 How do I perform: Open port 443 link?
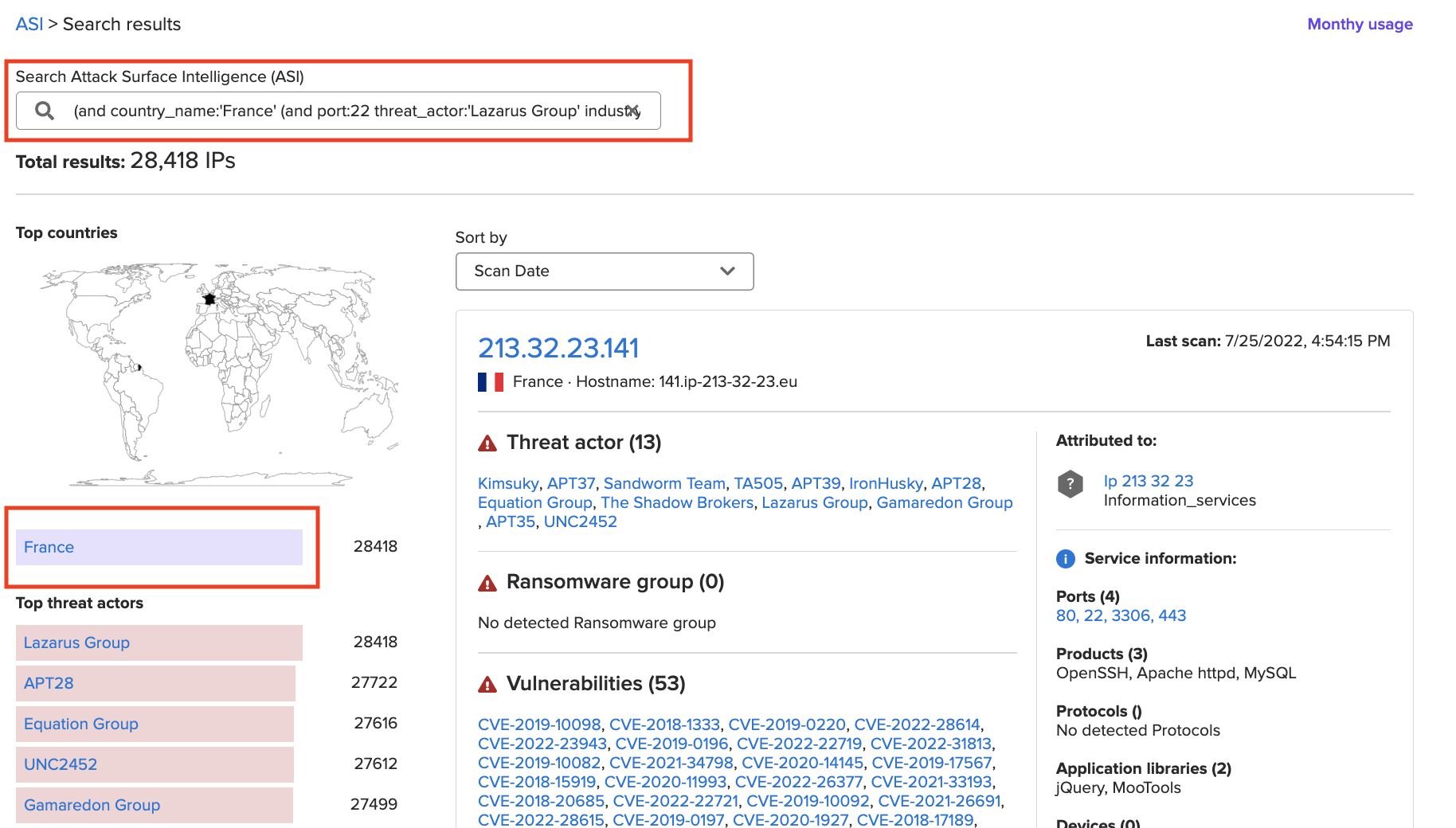point(1172,615)
